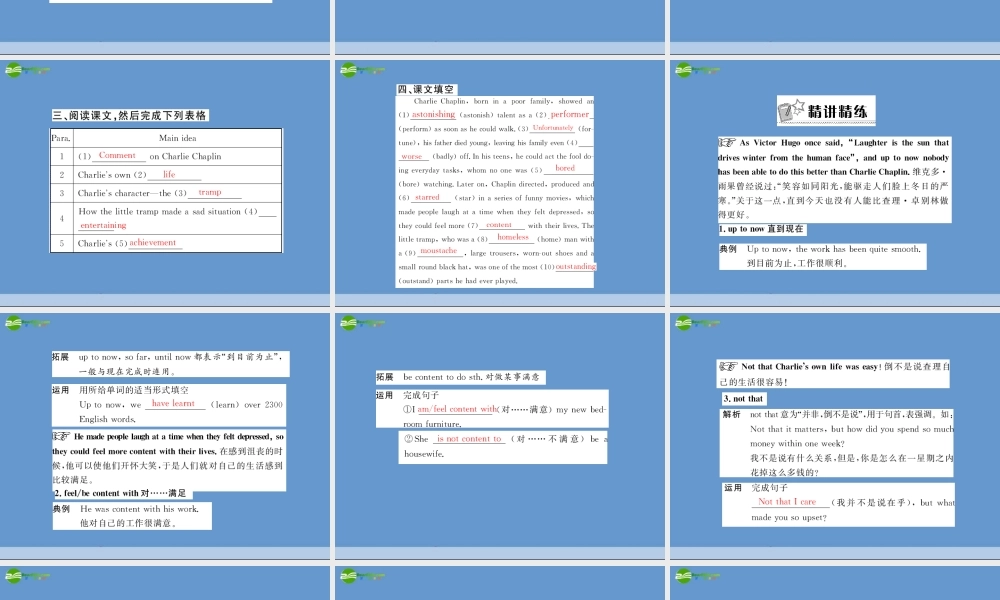The width and height of the screenshot is (1000, 600).
Task: Click the red answer 'Not that I care'
Action: (x=787, y=502)
